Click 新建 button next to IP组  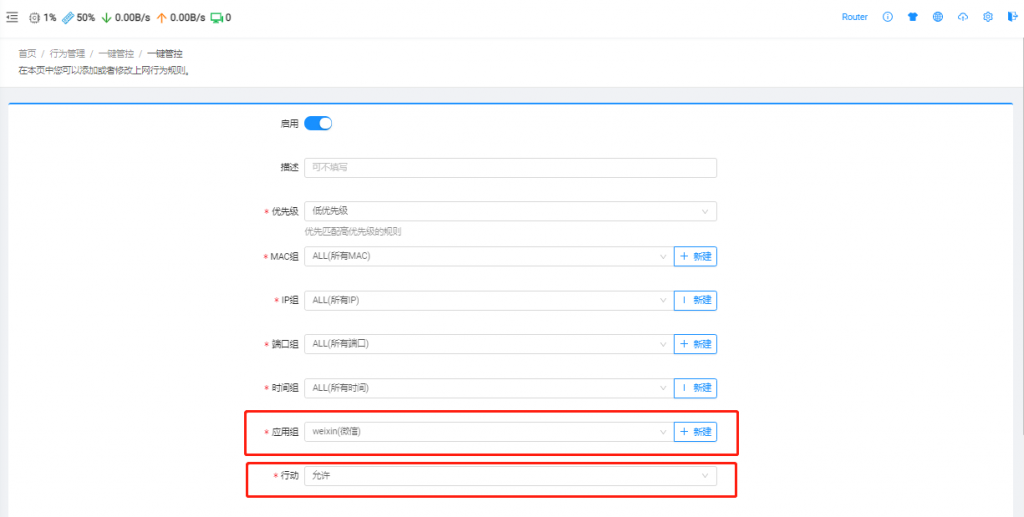[696, 300]
